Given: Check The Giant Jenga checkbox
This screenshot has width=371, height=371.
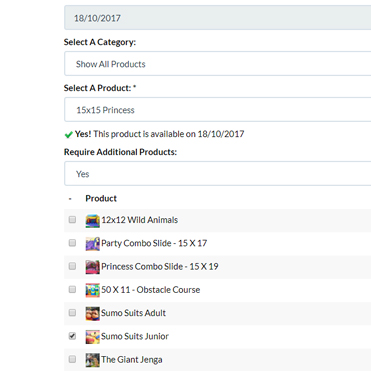Looking at the screenshot, I should [x=72, y=359].
